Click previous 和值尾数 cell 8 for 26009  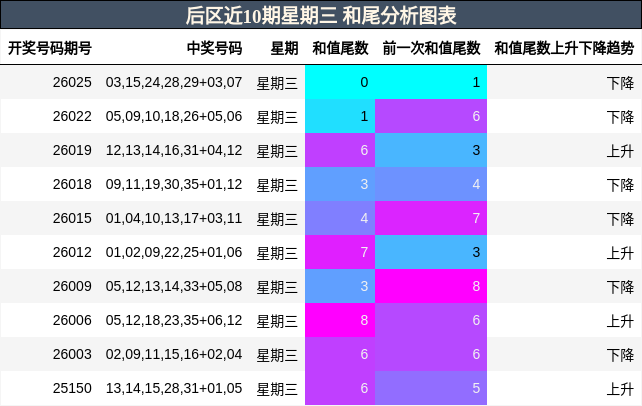pos(431,286)
